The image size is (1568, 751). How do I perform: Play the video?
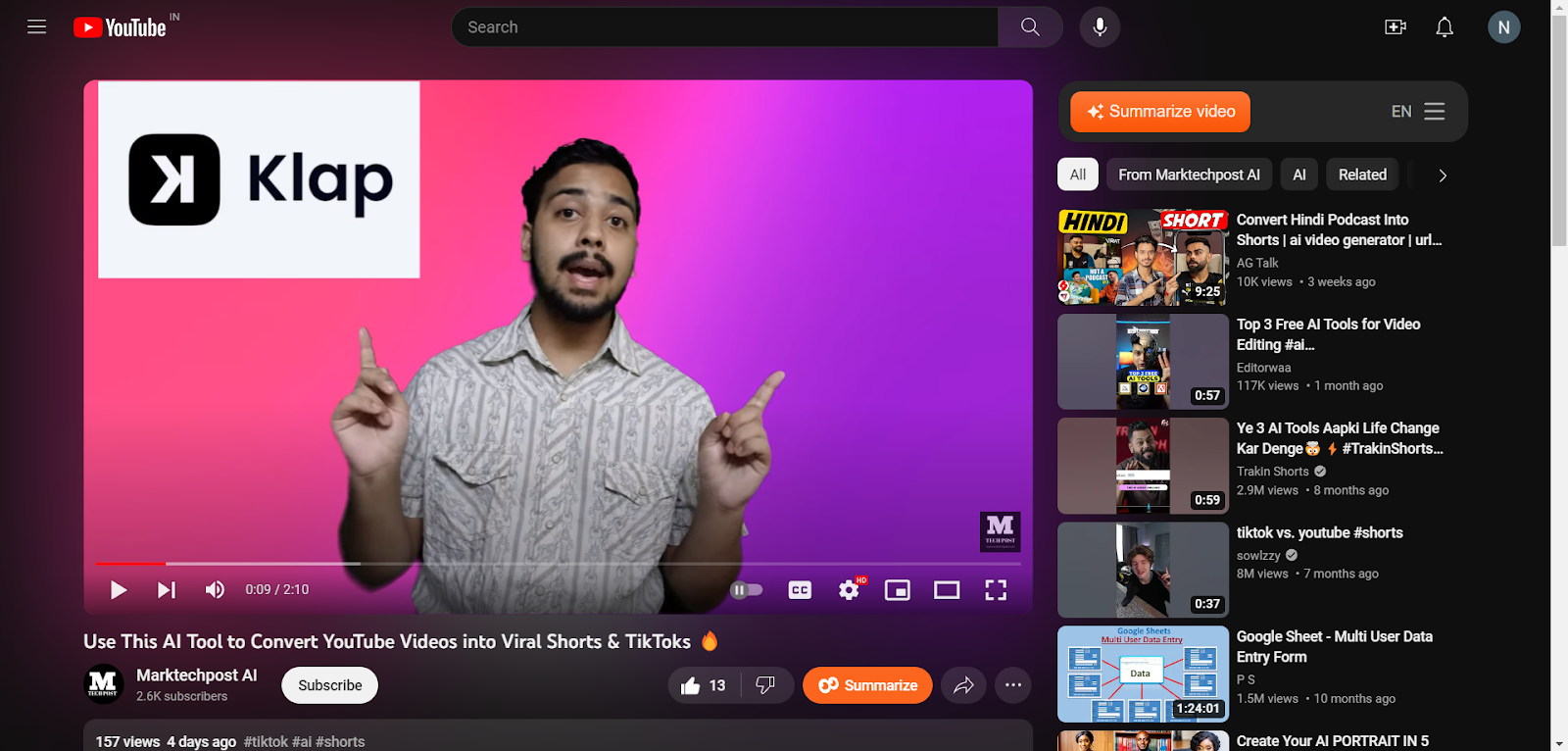coord(119,589)
